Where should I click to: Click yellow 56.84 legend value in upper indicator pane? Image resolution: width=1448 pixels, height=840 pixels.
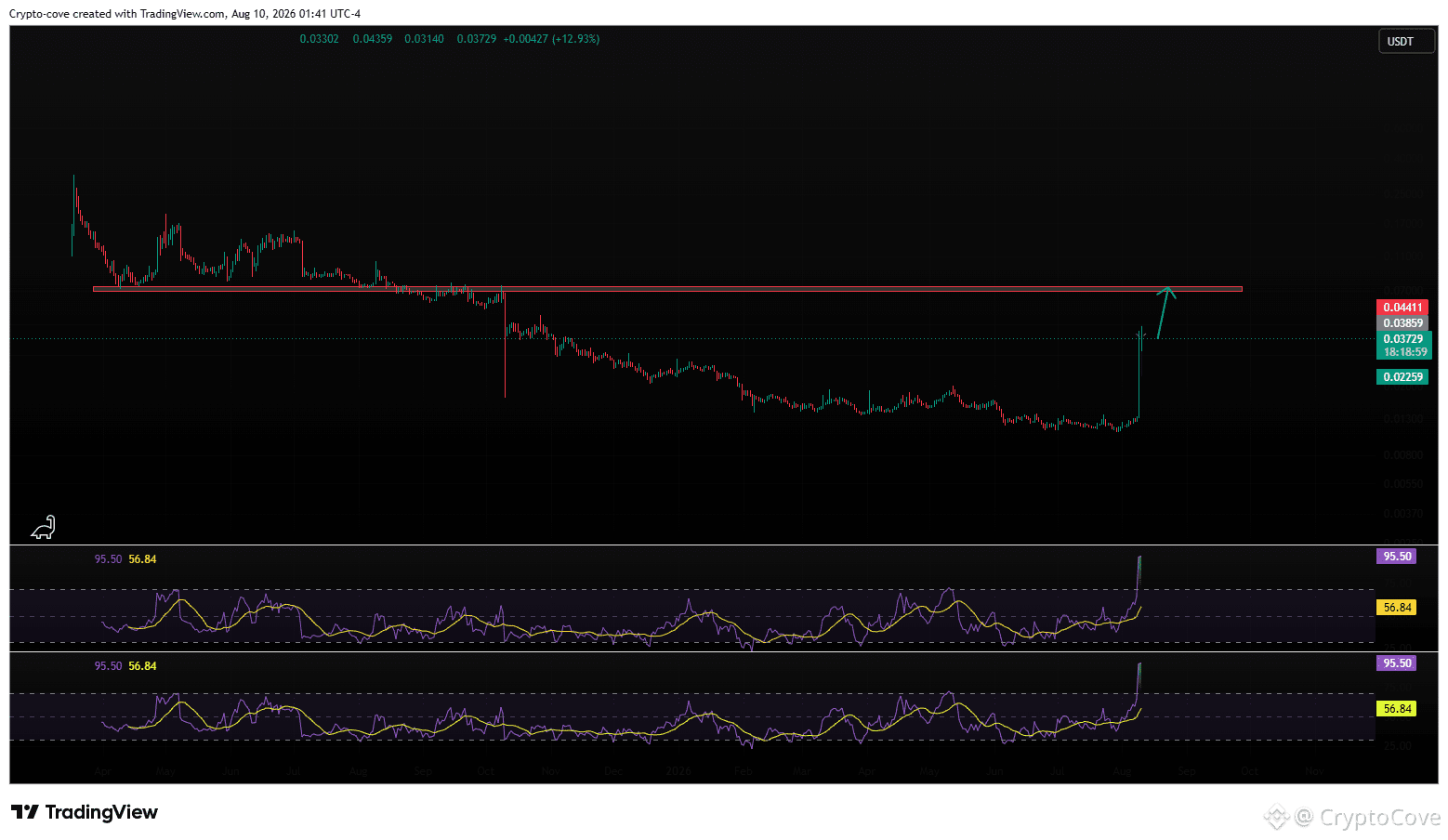142,559
